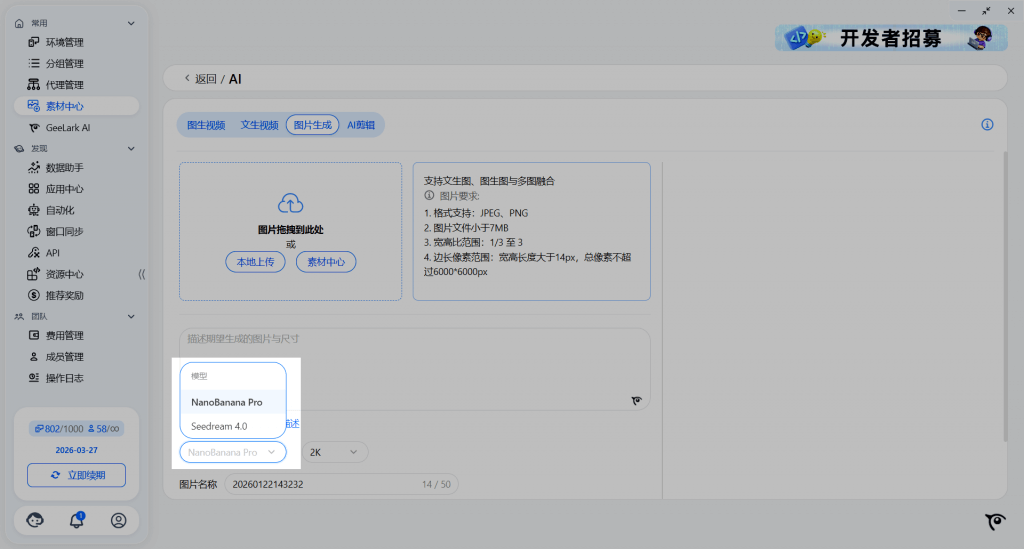
Task: Switch to the AI剪辑 tab
Action: (361, 125)
